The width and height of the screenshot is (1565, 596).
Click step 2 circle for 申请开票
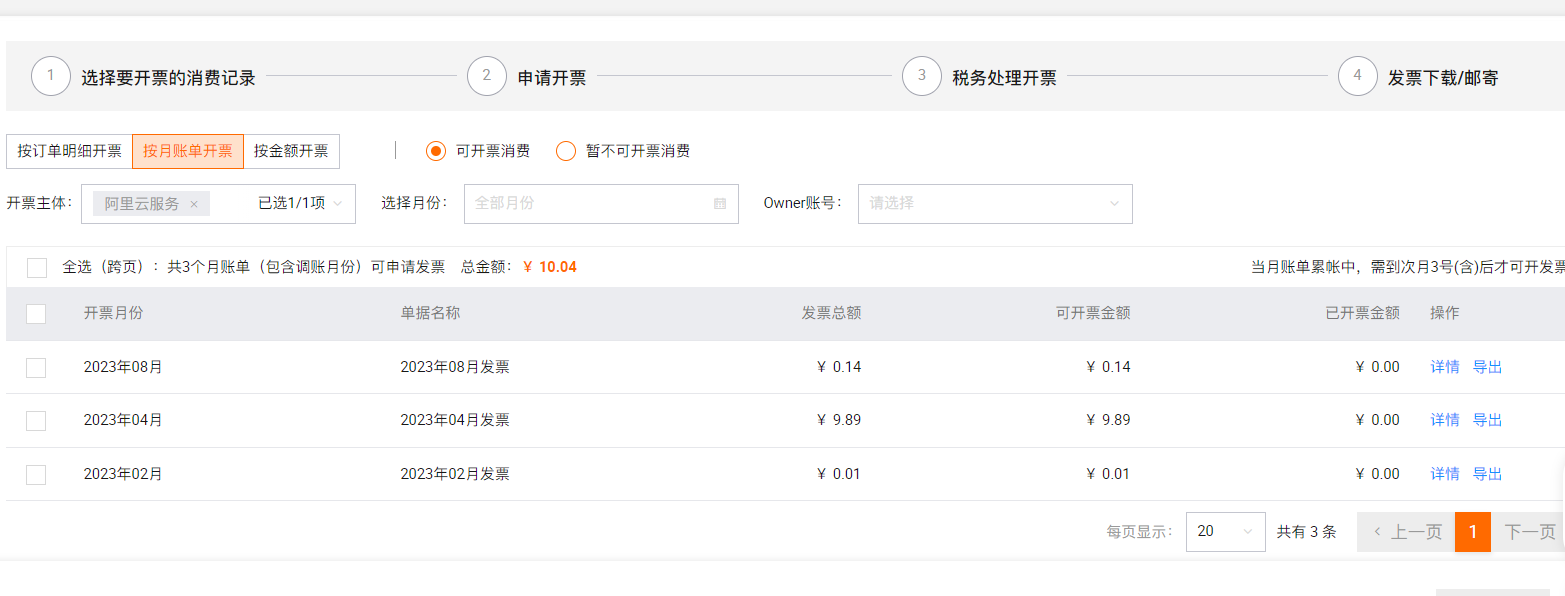[487, 76]
